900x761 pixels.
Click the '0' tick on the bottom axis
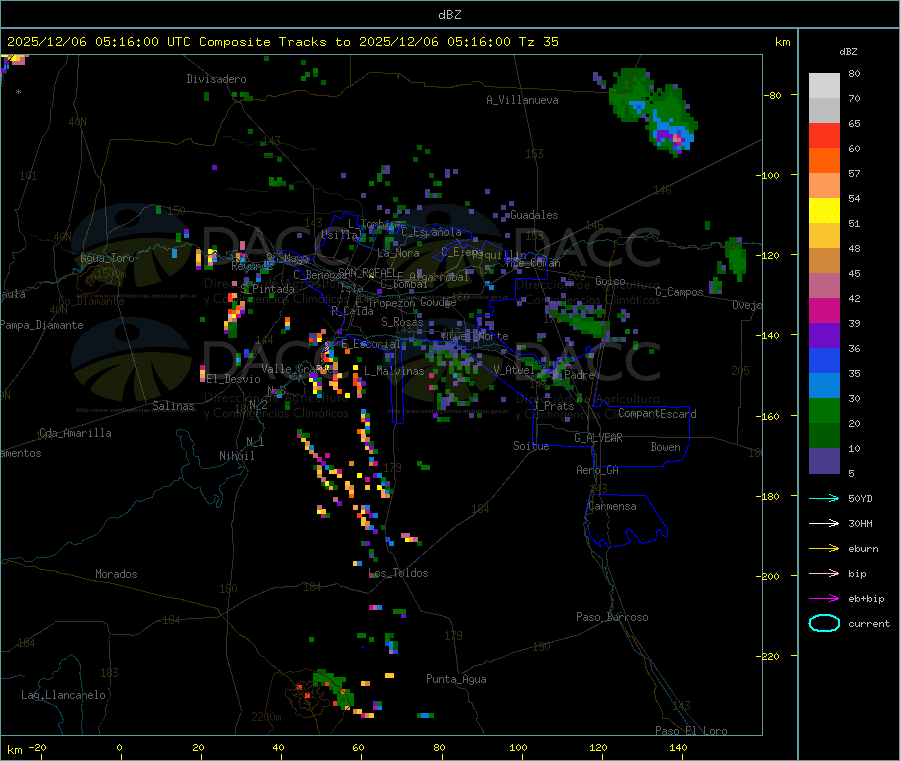click(119, 747)
